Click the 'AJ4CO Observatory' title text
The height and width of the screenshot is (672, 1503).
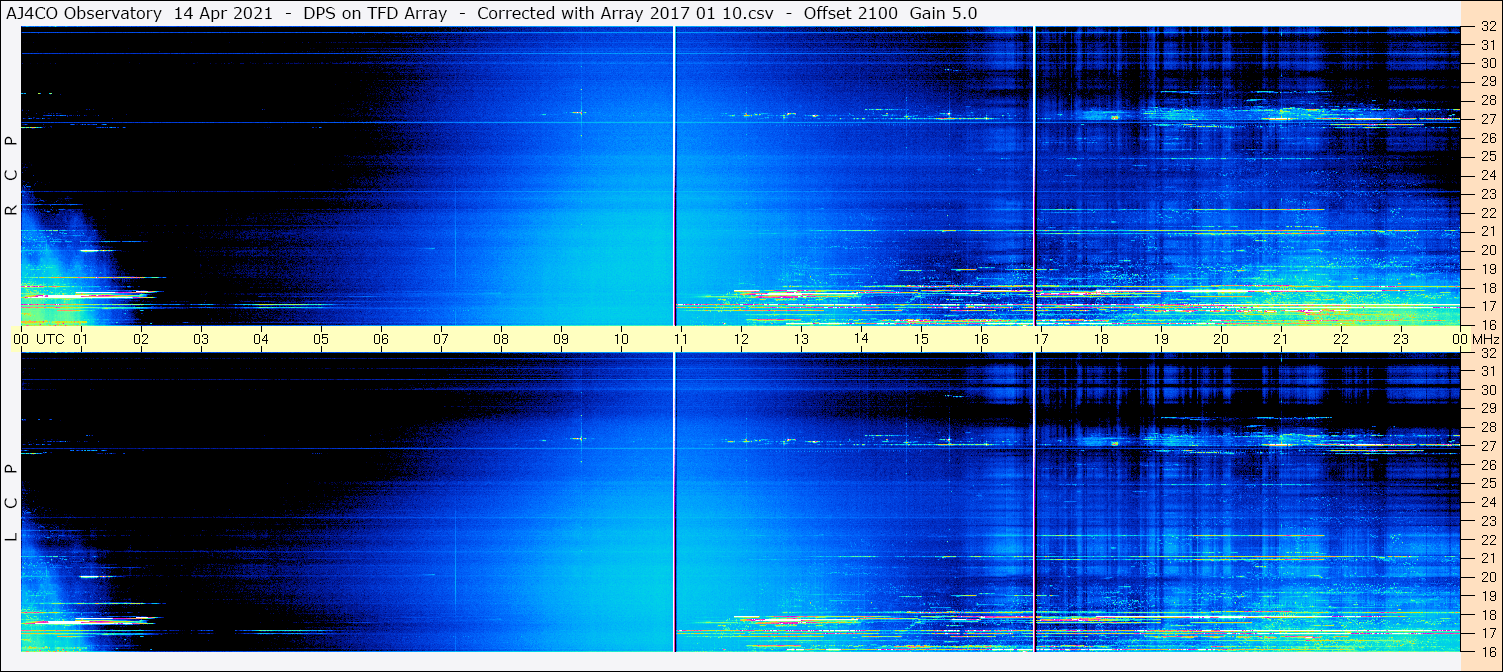84,13
